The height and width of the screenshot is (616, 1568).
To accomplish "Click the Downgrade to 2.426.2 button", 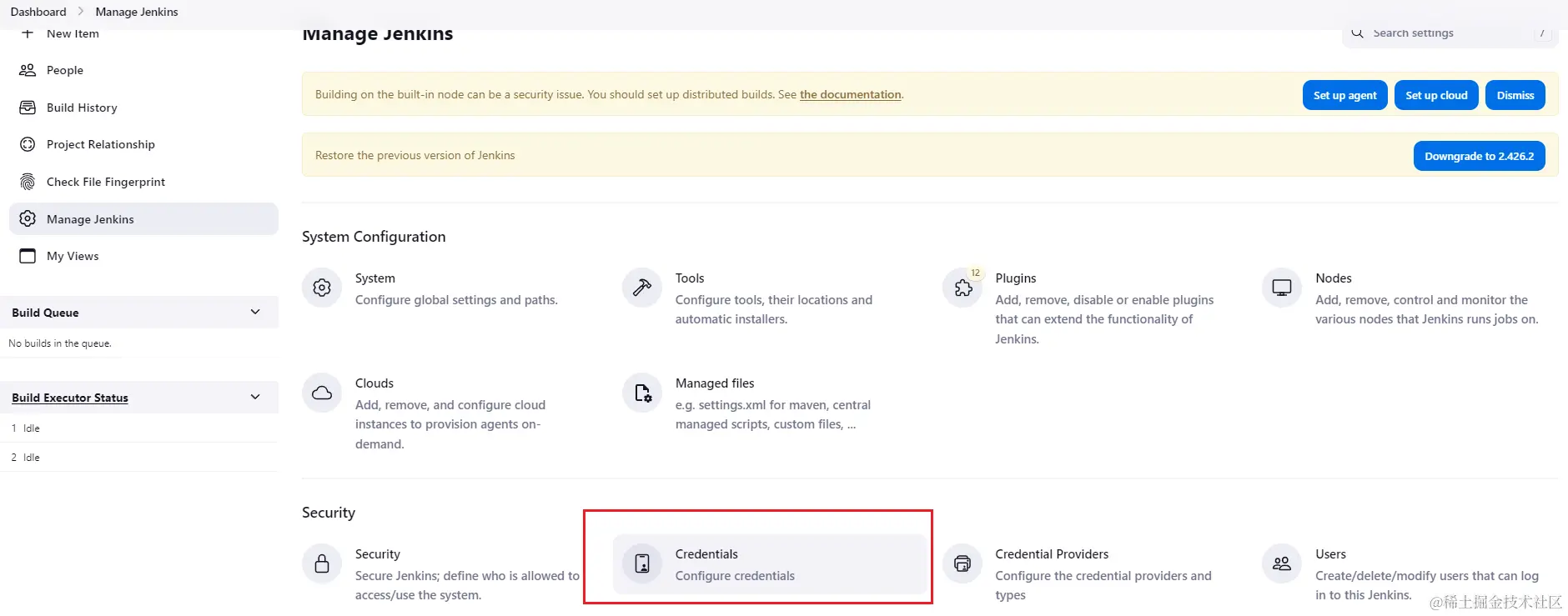I will click(1479, 156).
